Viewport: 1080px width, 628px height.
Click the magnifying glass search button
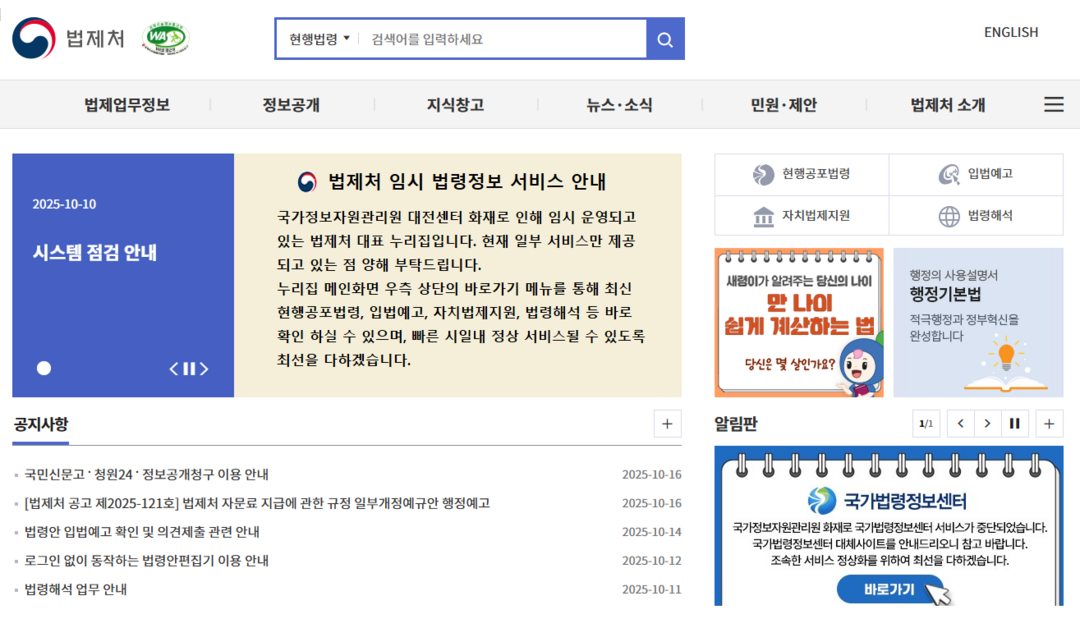pyautogui.click(x=665, y=39)
